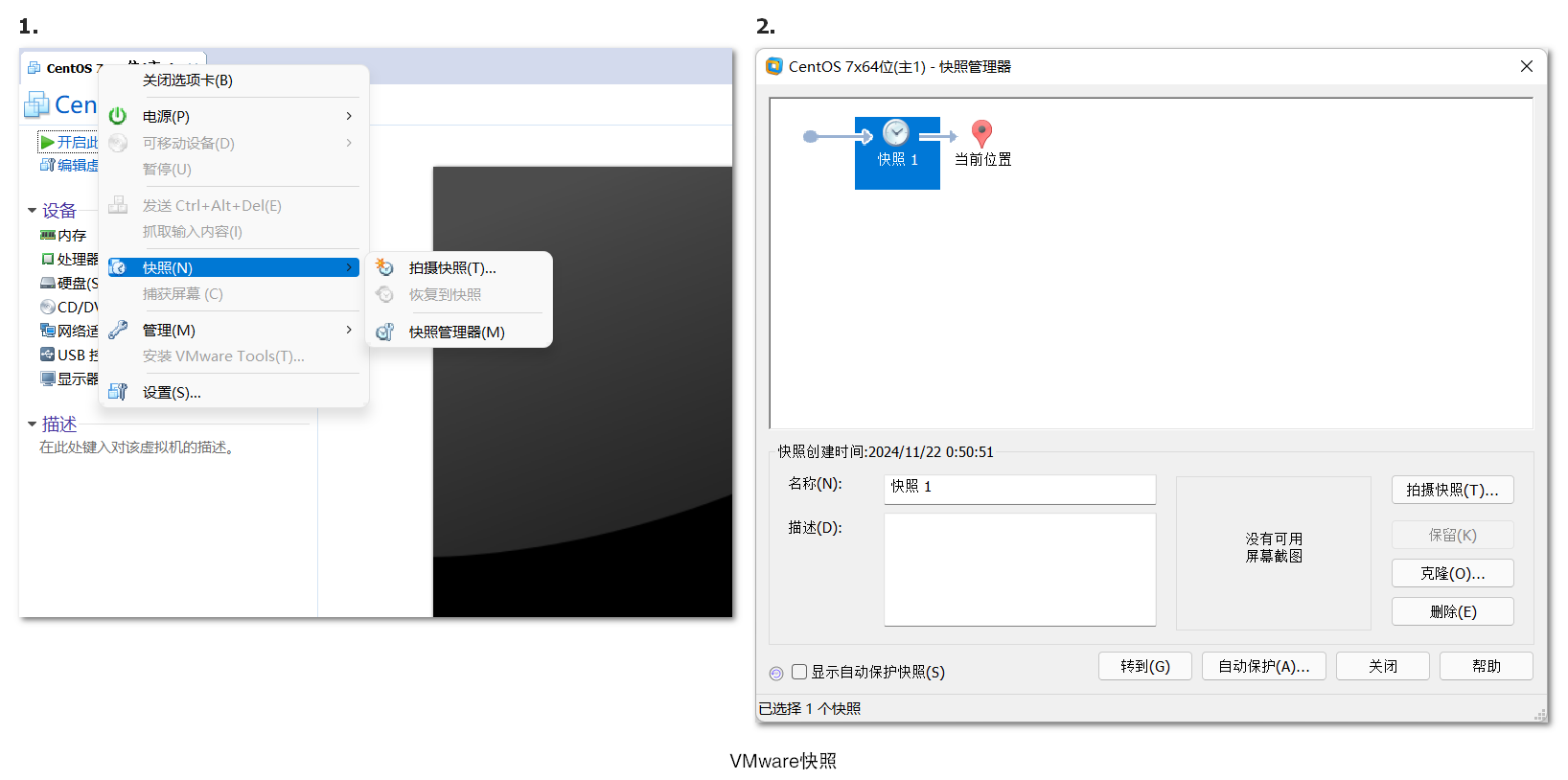Click the network adapter icon

pos(47,331)
